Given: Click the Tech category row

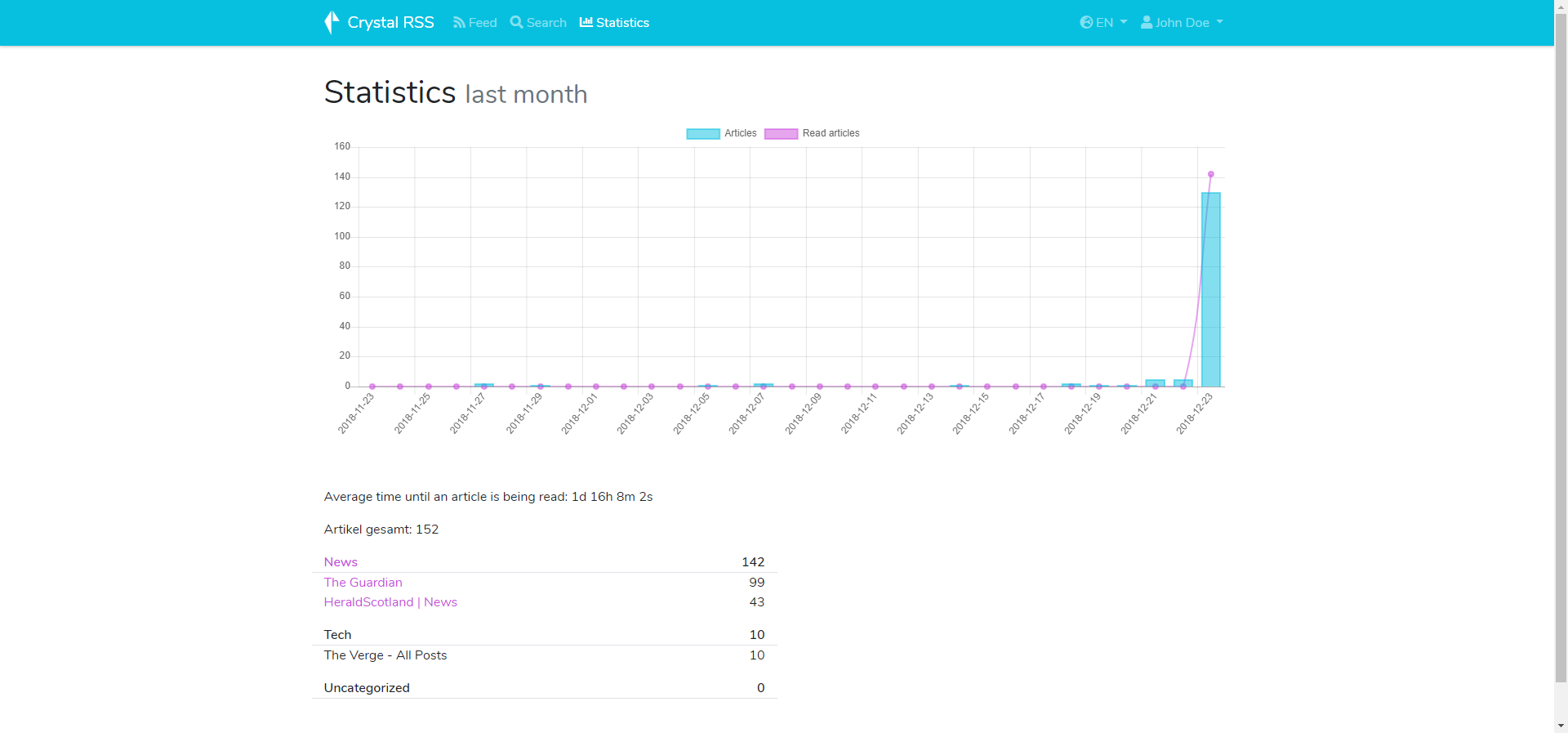Looking at the screenshot, I should click(544, 635).
